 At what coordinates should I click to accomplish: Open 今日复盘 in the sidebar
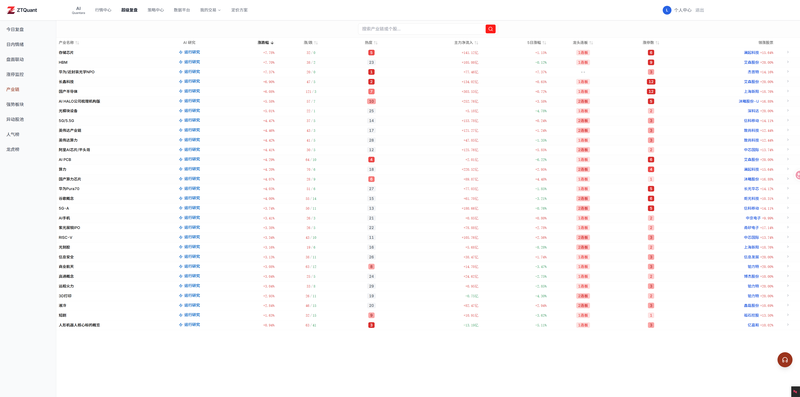[x=15, y=30]
